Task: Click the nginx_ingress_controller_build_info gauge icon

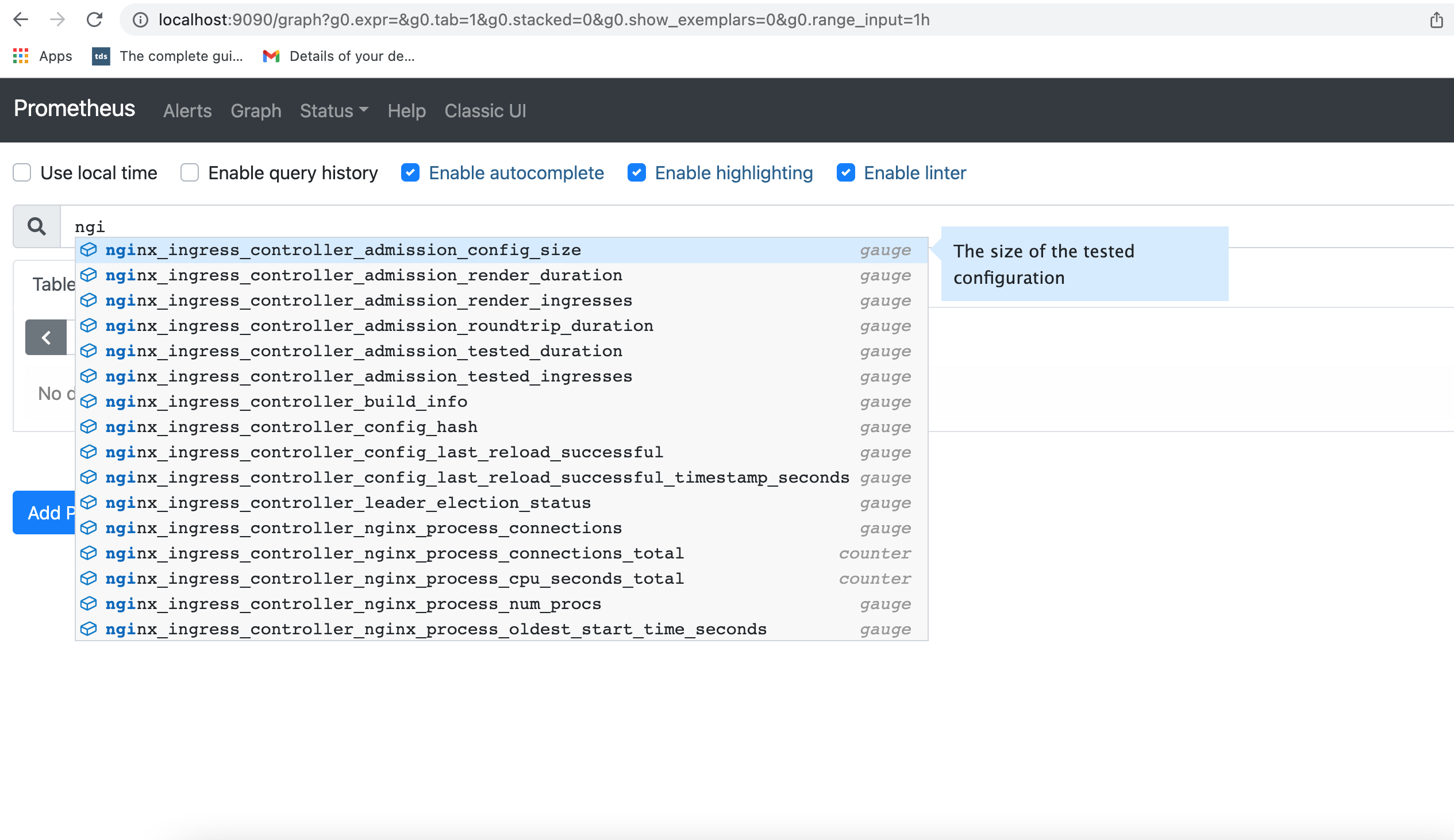Action: tap(91, 401)
